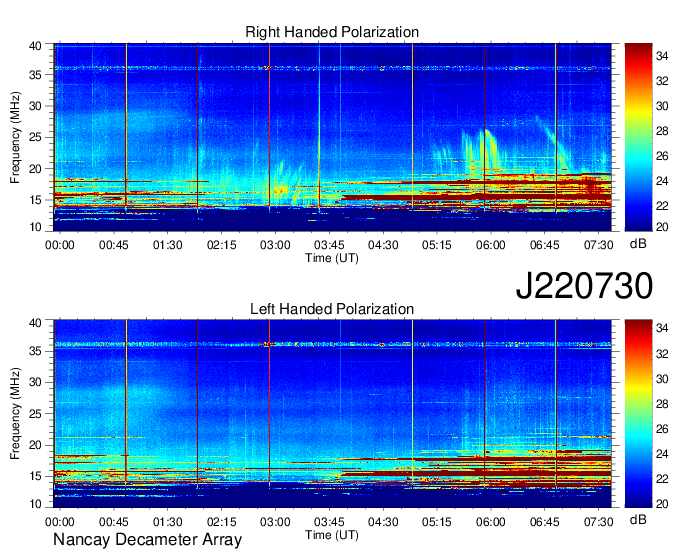This screenshot has height=552, width=680.
Task: Click the 03:45 time tick of Right Handed plot
Action: pyautogui.click(x=329, y=245)
